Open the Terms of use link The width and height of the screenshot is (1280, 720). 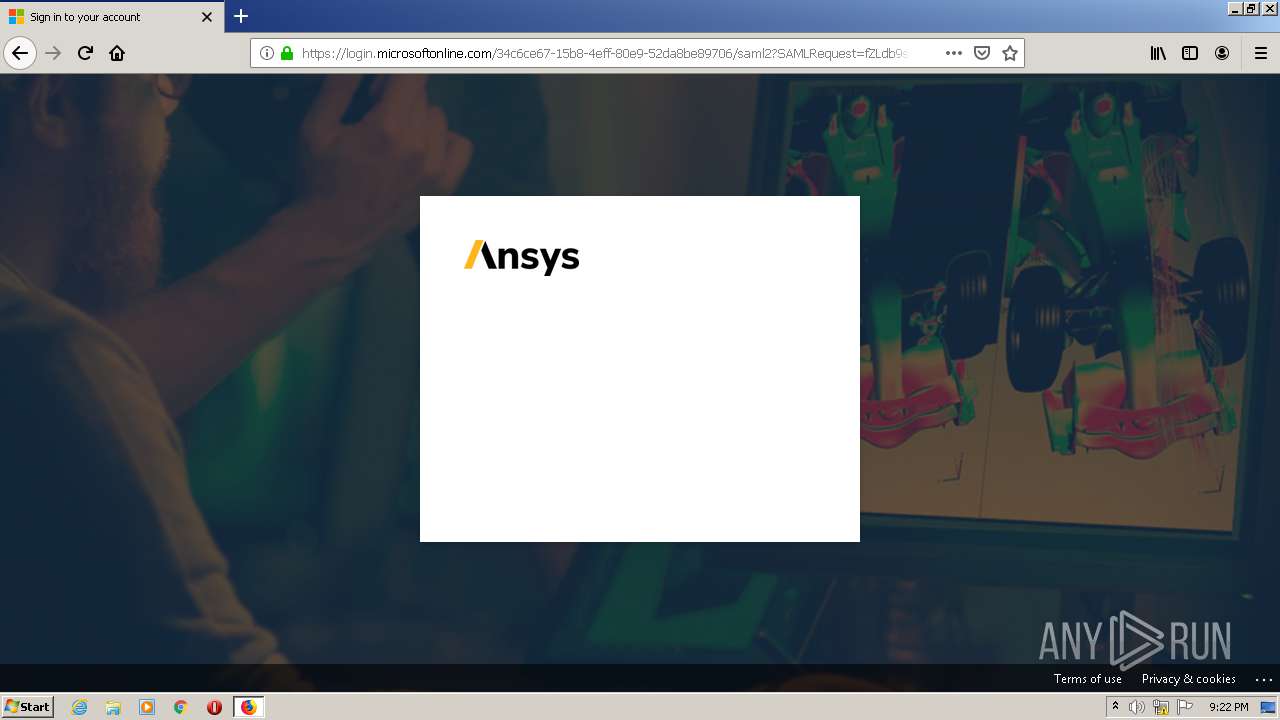1087,679
